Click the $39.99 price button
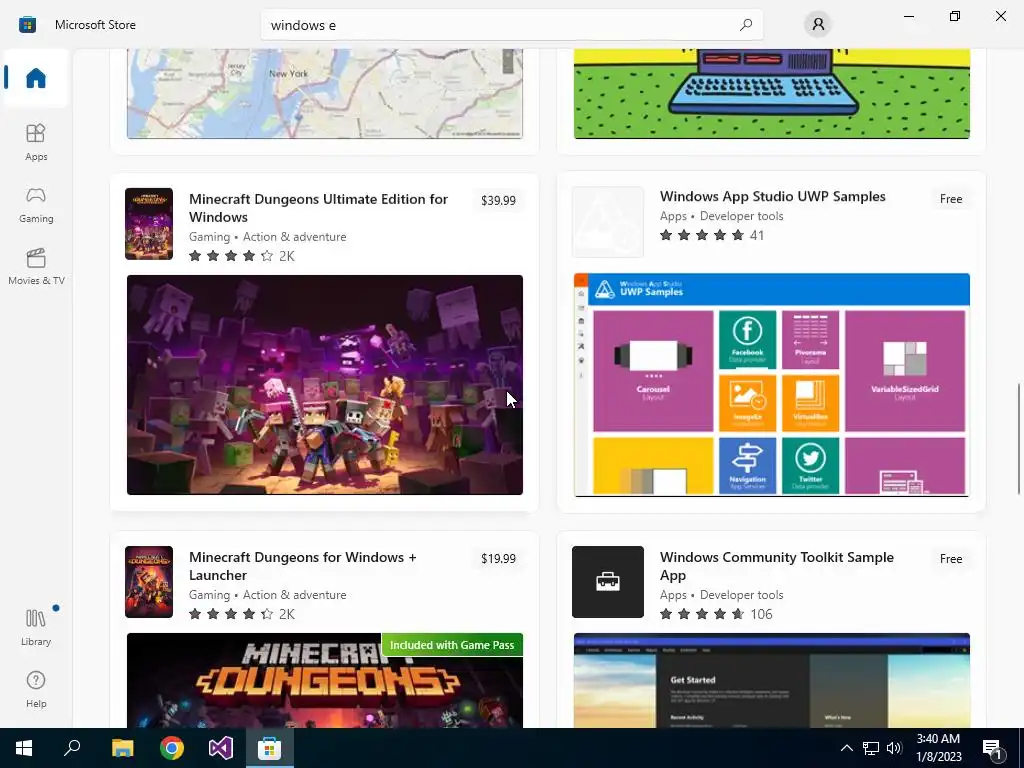1024x768 pixels. click(498, 200)
